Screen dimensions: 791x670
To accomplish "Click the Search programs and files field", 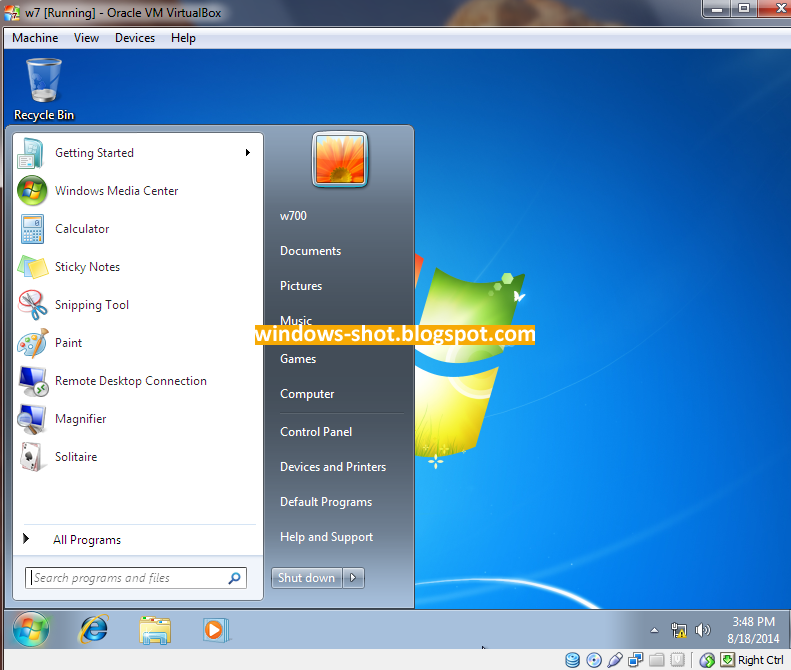I will pos(136,578).
